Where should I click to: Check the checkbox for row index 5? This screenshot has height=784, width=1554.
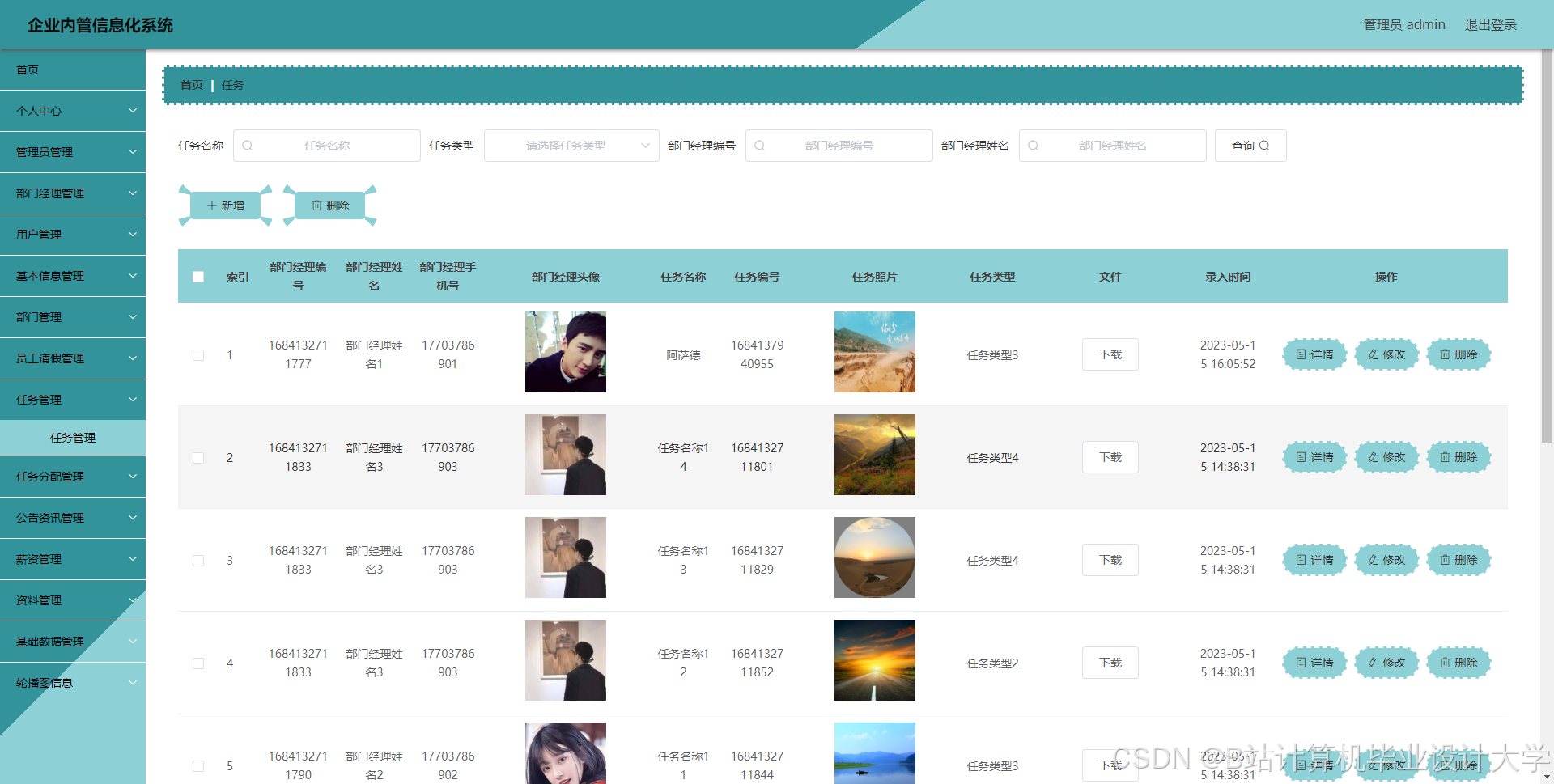(x=198, y=766)
